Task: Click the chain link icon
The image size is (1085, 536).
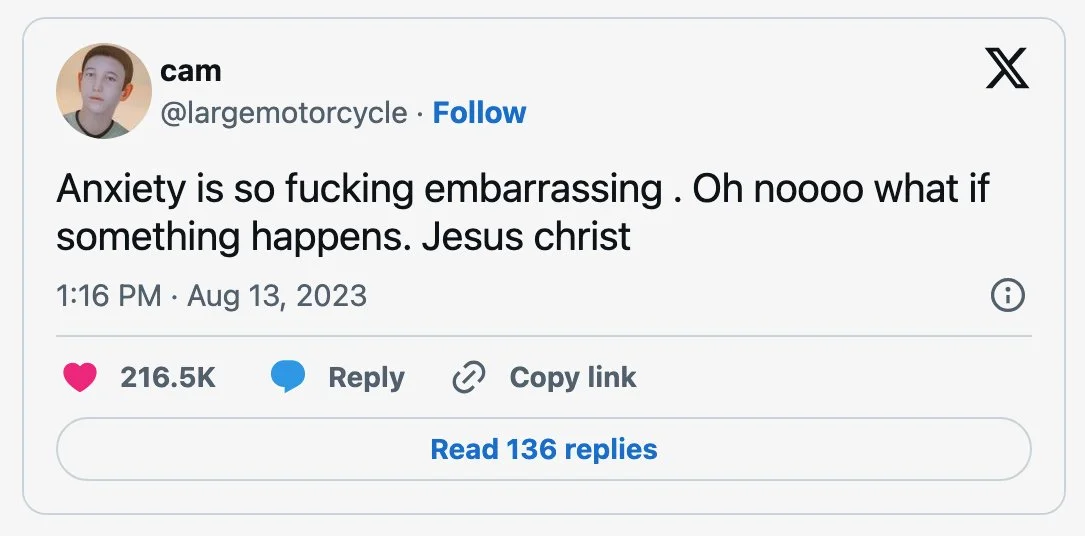Action: (x=468, y=377)
